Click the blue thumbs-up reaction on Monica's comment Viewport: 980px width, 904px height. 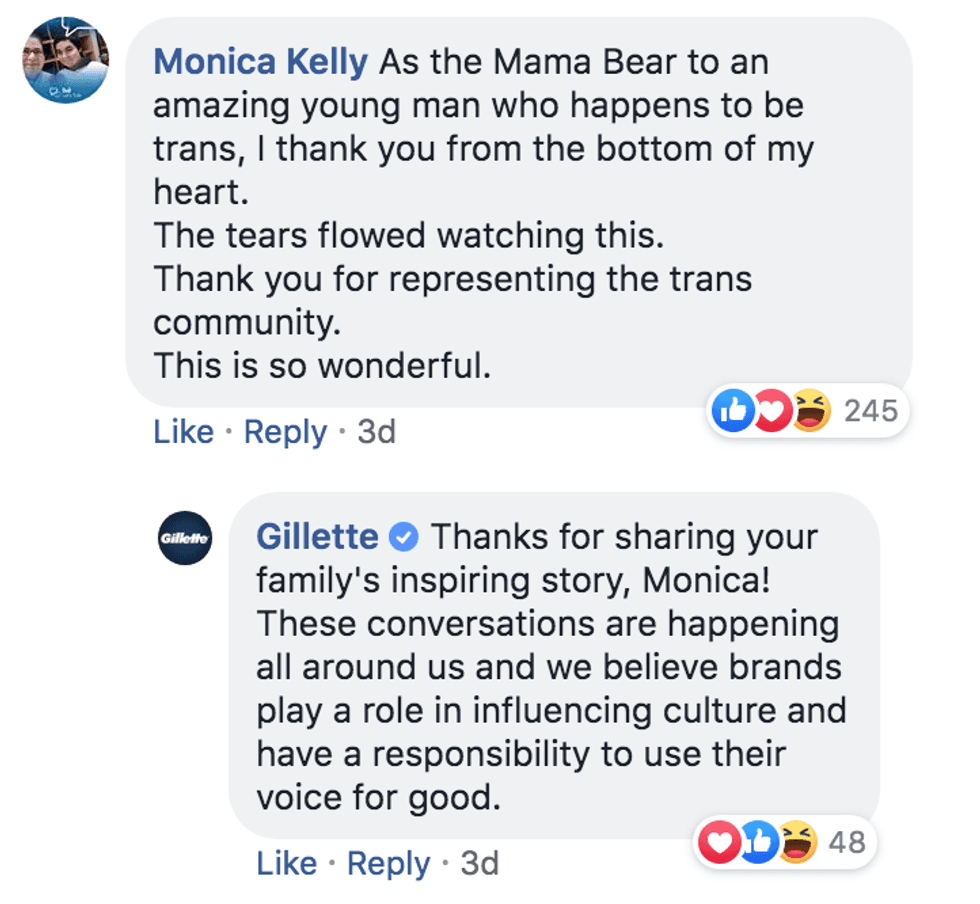(733, 411)
